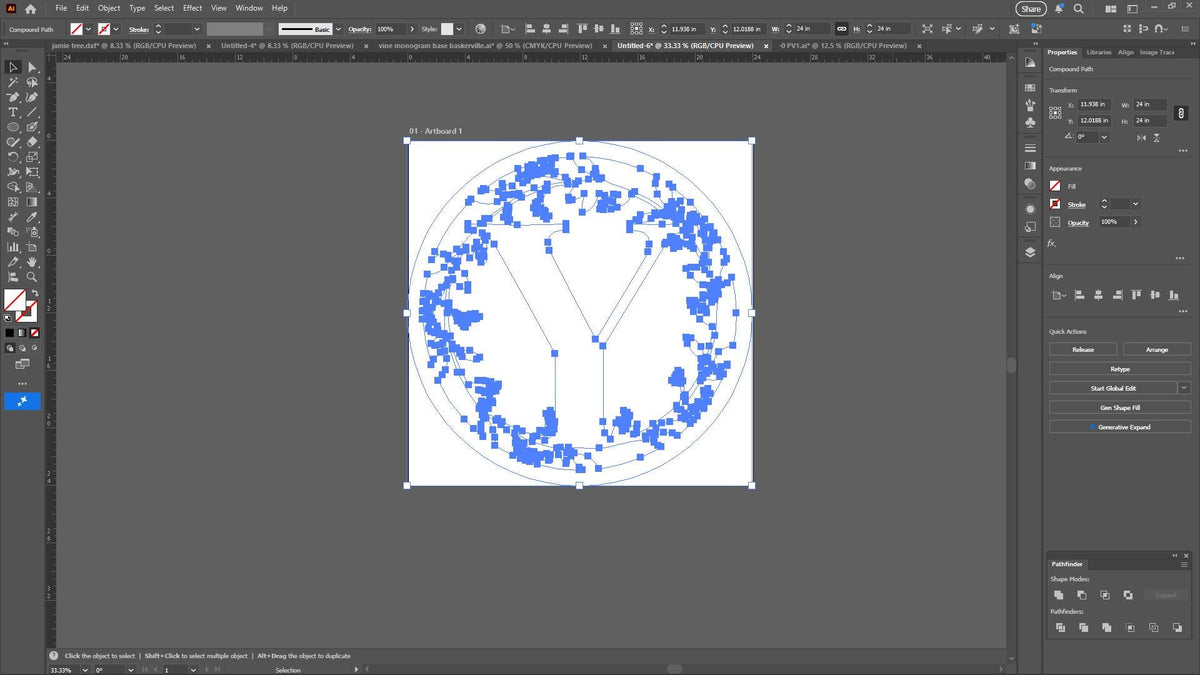Viewport: 1200px width, 675px height.
Task: Select the Ellipse tool
Action: pyautogui.click(x=13, y=127)
